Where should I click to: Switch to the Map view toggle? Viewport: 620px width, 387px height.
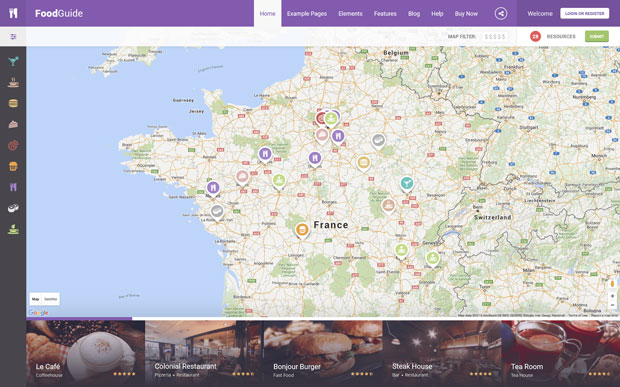(x=36, y=299)
